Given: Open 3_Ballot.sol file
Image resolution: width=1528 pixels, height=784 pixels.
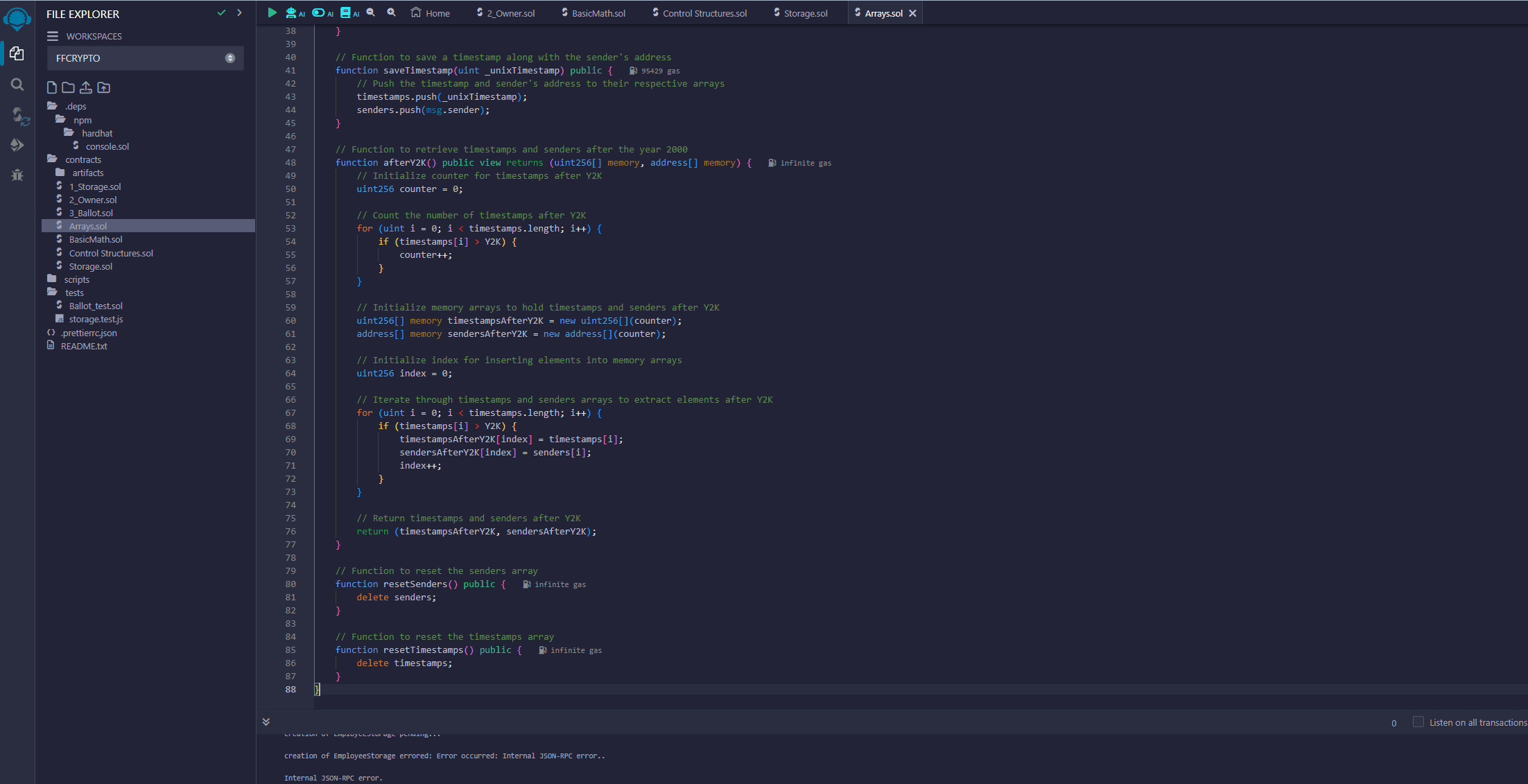Looking at the screenshot, I should pyautogui.click(x=85, y=213).
